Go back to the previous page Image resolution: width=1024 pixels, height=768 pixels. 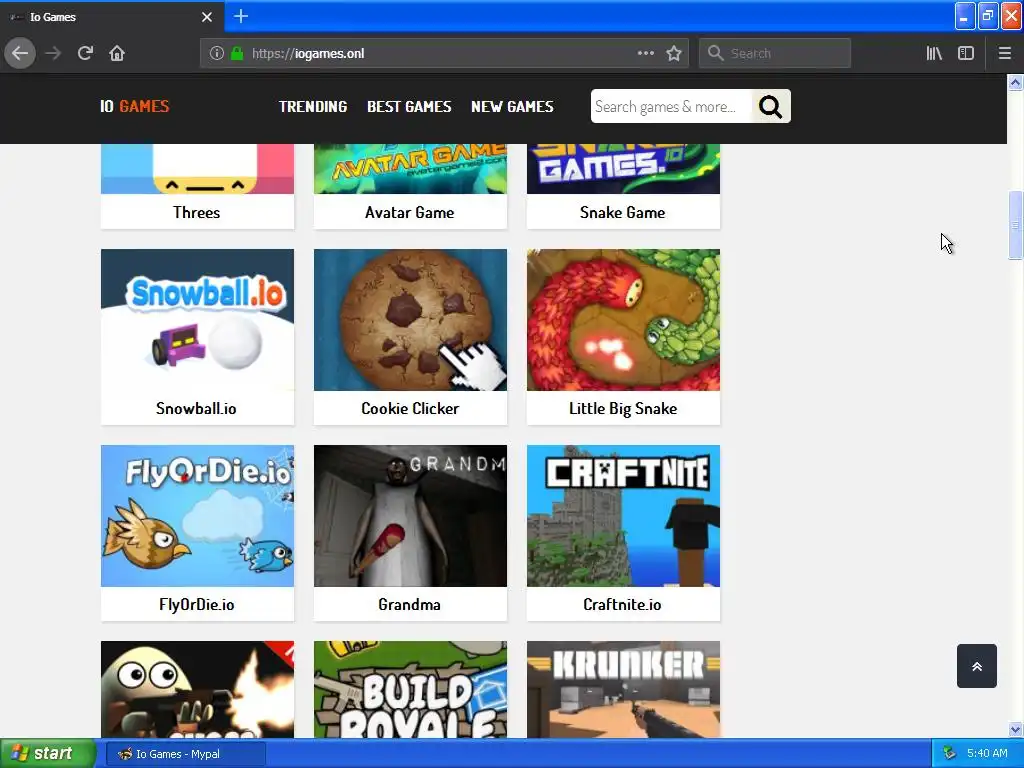(20, 54)
